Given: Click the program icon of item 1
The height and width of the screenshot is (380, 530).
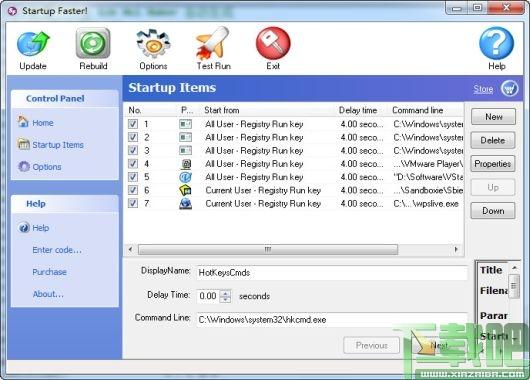Looking at the screenshot, I should (185, 124).
